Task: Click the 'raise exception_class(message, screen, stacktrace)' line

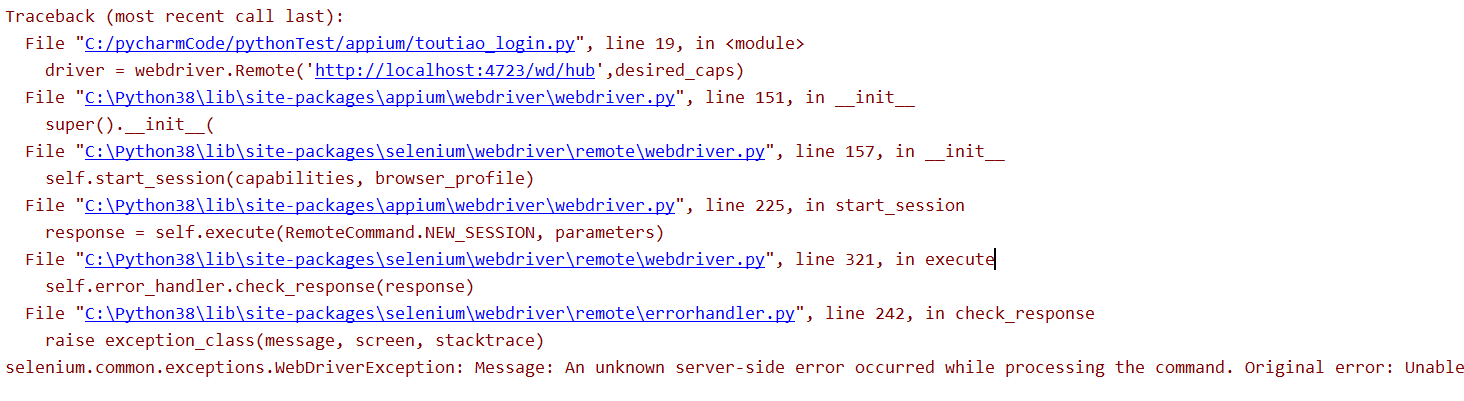Action: pyautogui.click(x=295, y=340)
